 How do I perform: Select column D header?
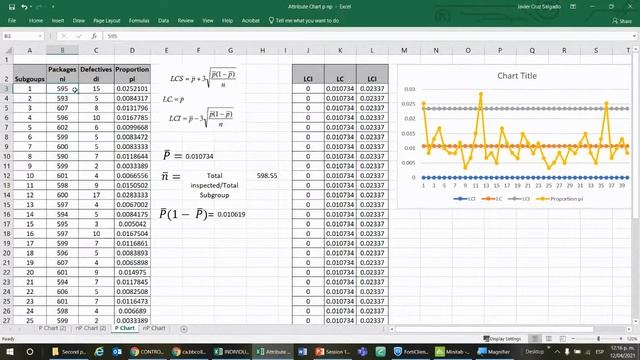pos(132,50)
